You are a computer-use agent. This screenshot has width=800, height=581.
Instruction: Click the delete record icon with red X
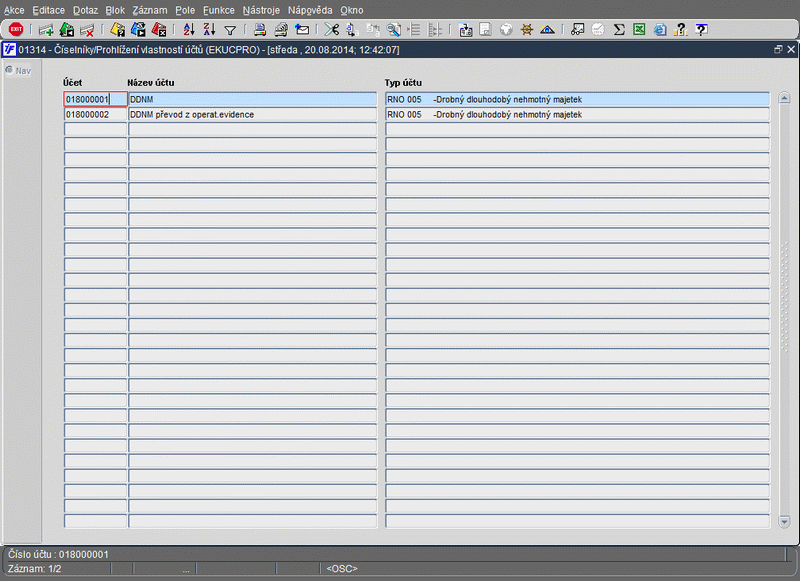(87, 30)
